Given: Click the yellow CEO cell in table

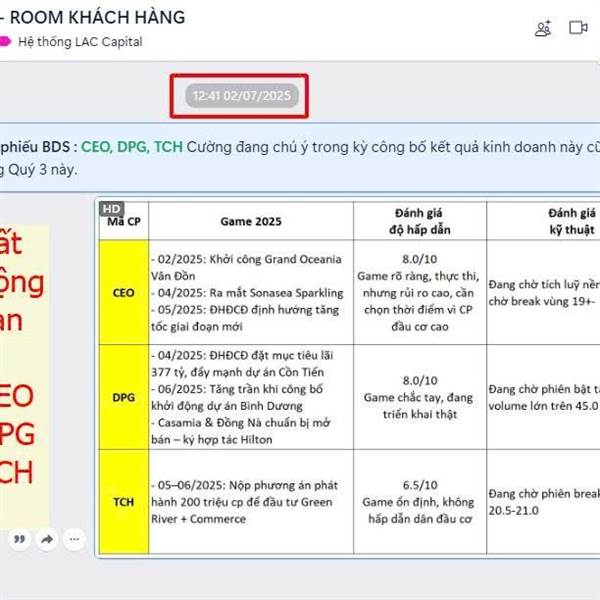Looking at the screenshot, I should pyautogui.click(x=124, y=293).
